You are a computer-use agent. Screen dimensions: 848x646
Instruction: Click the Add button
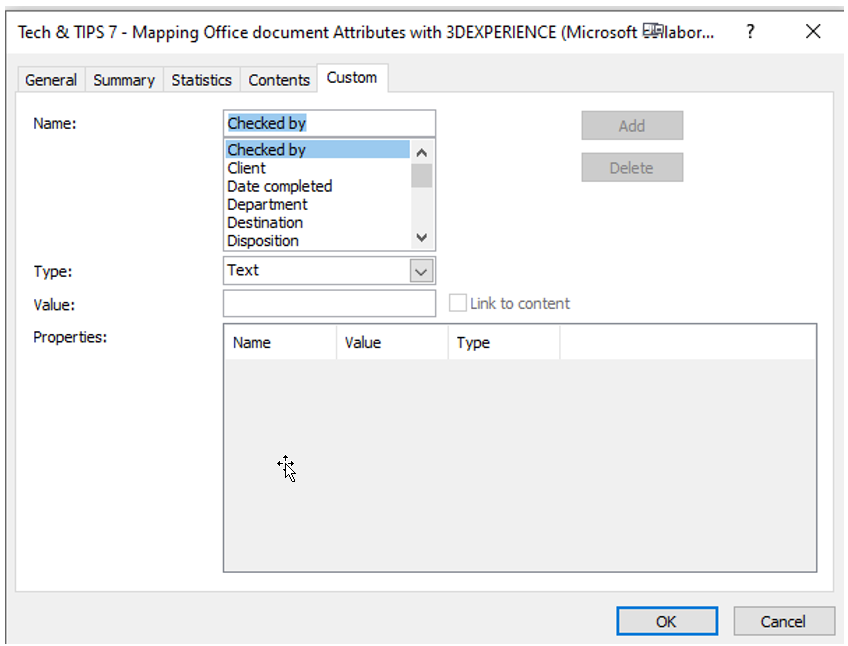pyautogui.click(x=632, y=126)
